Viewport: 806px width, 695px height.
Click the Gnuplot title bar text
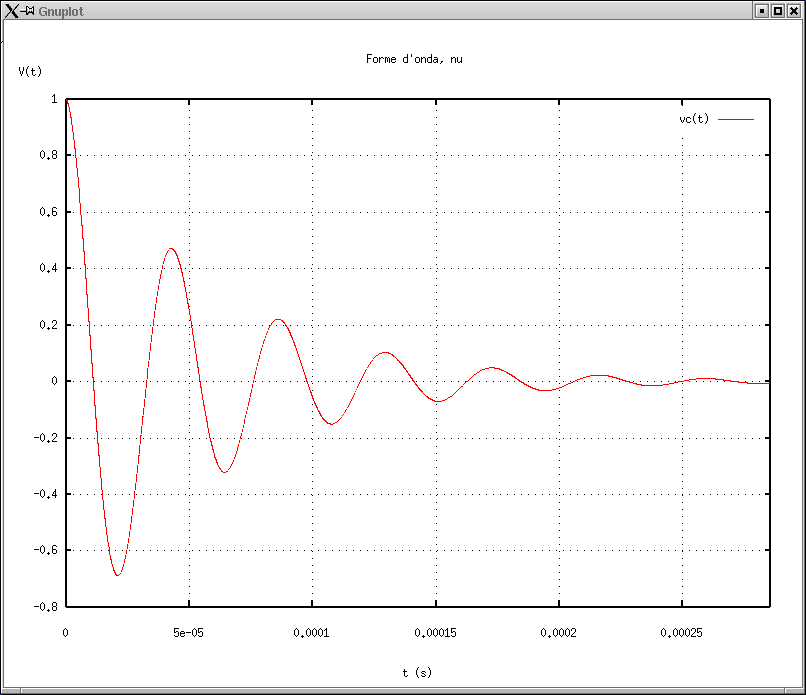click(x=60, y=11)
